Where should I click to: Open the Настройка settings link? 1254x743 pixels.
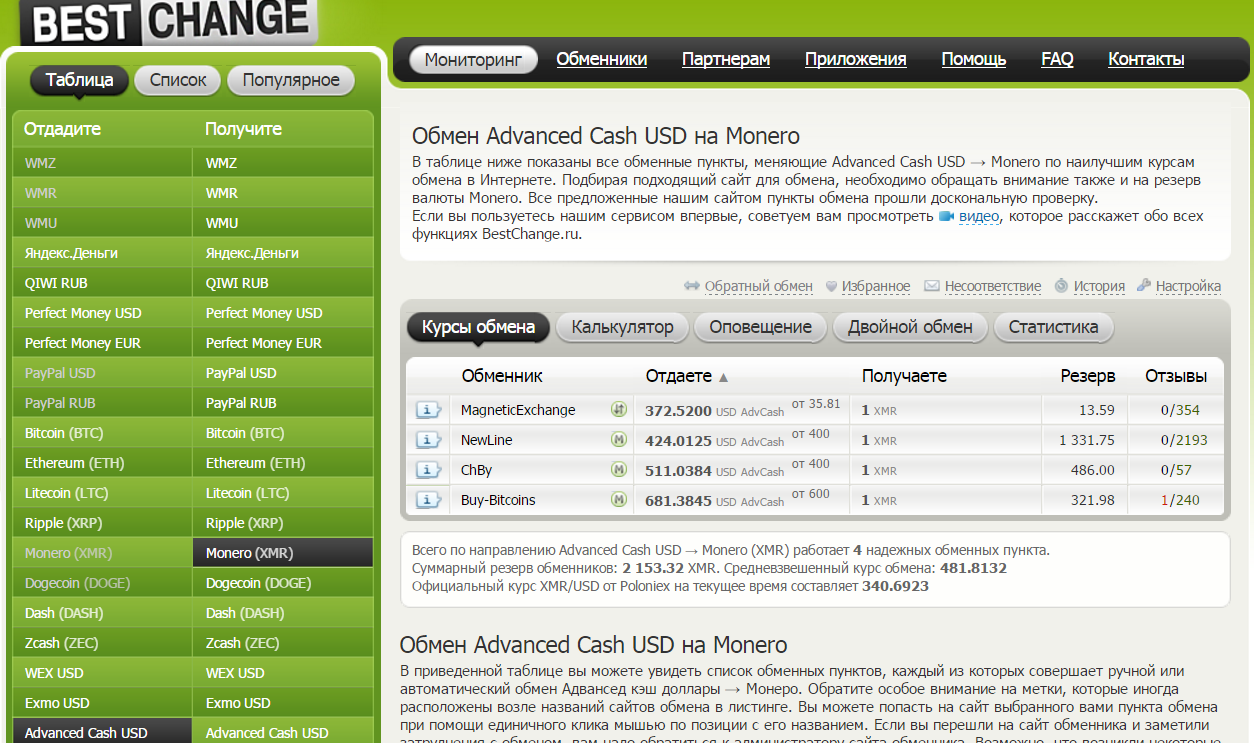pyautogui.click(x=1187, y=286)
